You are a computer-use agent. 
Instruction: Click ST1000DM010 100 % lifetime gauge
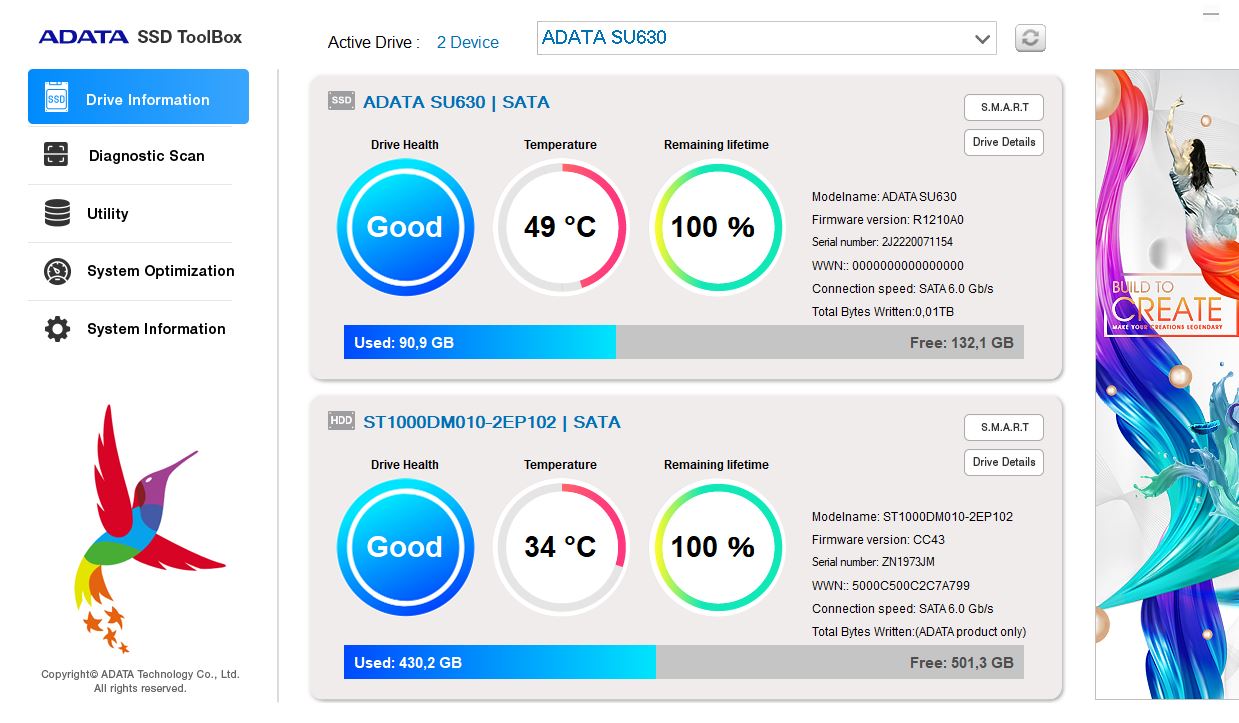716,547
